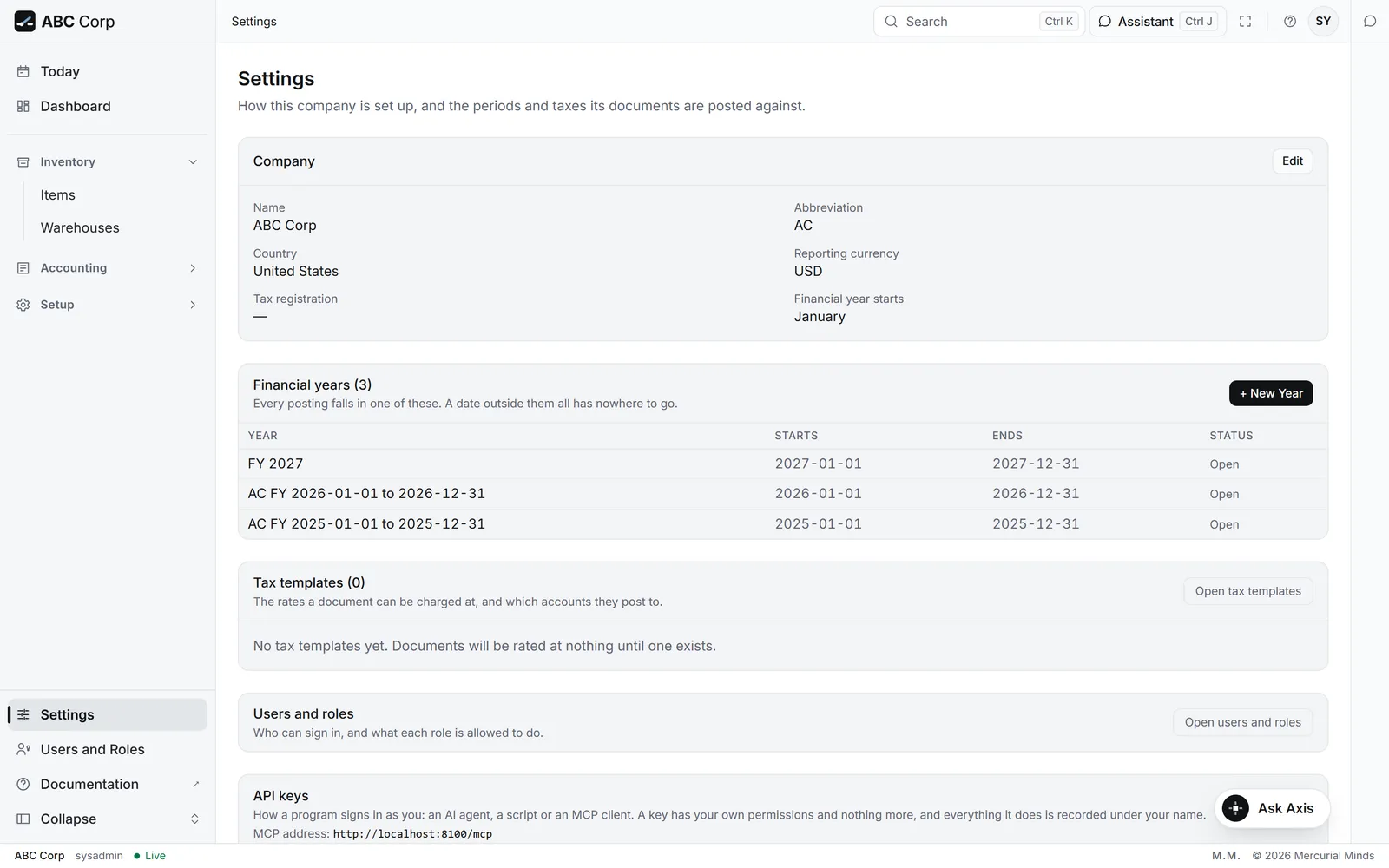Expand the Setup section chevron

coord(193,305)
